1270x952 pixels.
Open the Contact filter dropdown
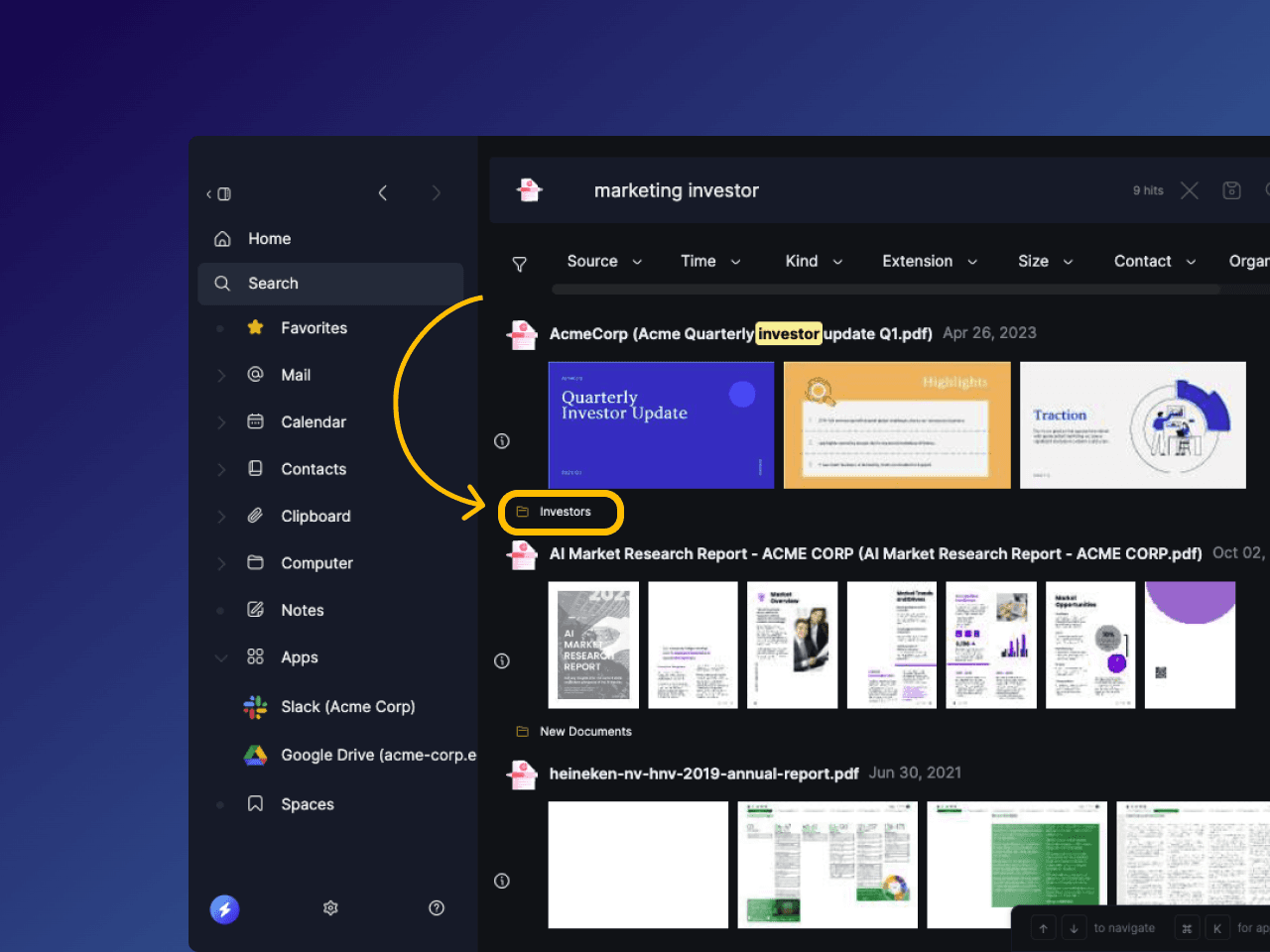(1154, 262)
